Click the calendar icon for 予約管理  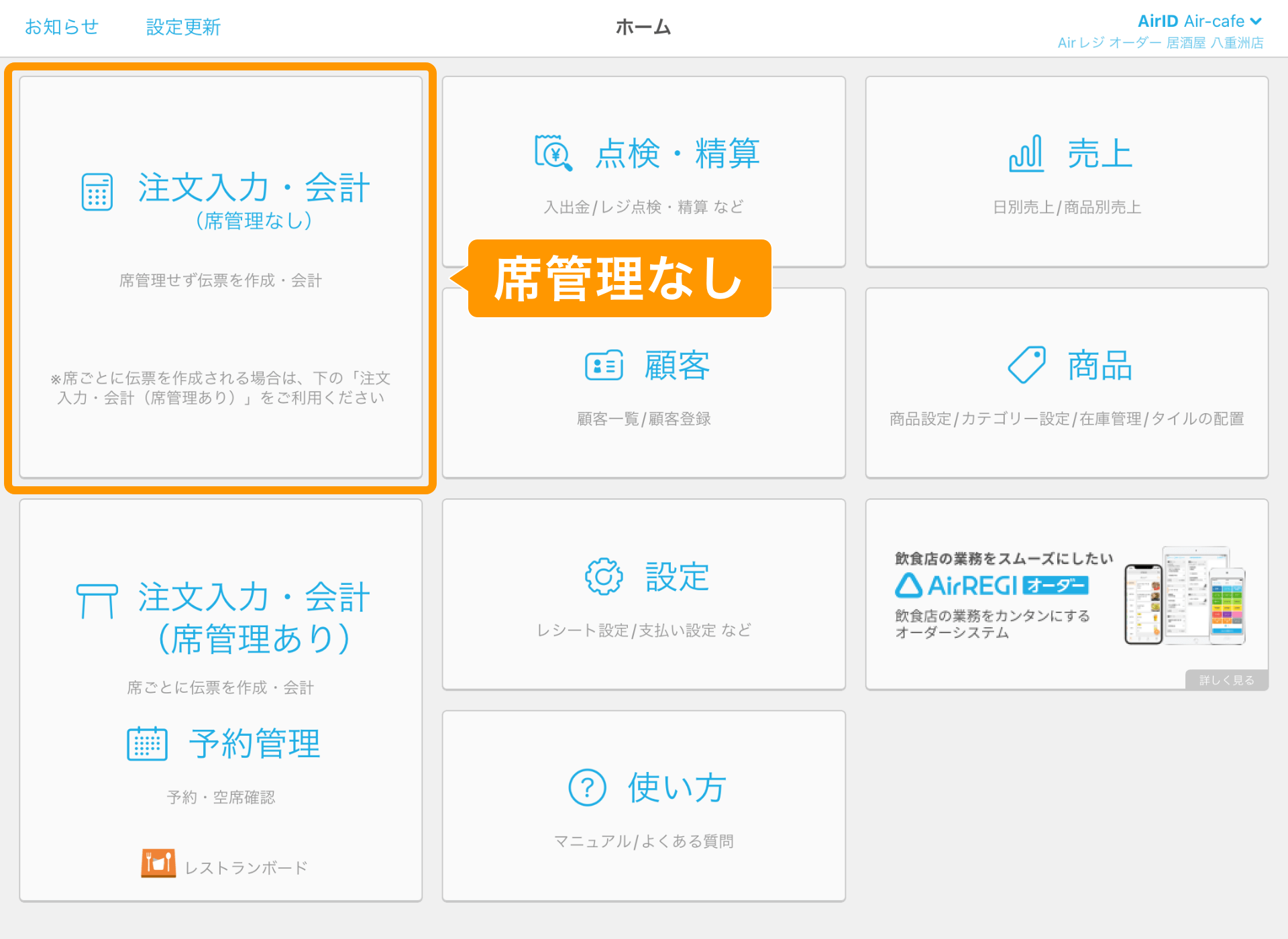(x=147, y=743)
